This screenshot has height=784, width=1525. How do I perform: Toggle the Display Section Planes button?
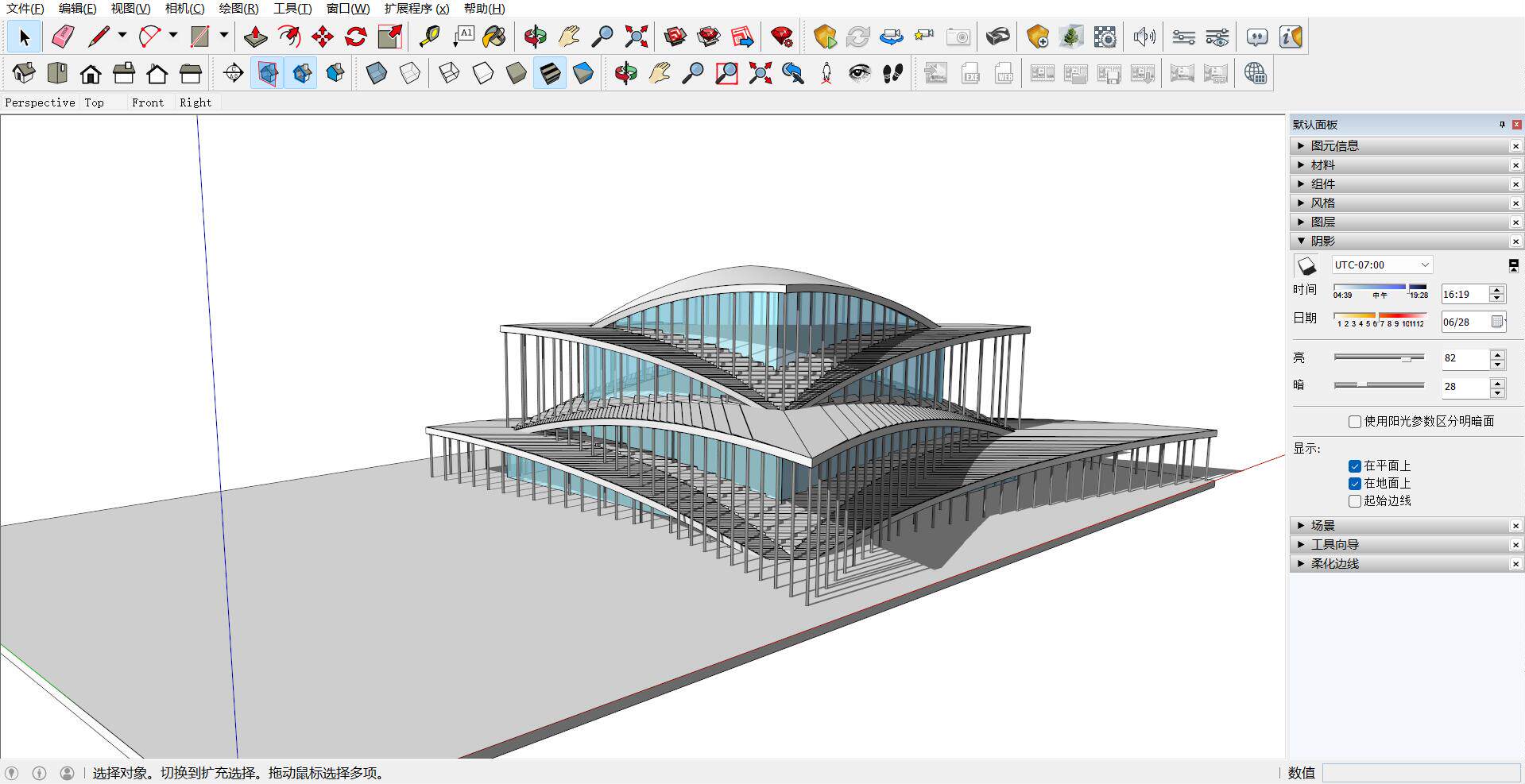[x=267, y=73]
